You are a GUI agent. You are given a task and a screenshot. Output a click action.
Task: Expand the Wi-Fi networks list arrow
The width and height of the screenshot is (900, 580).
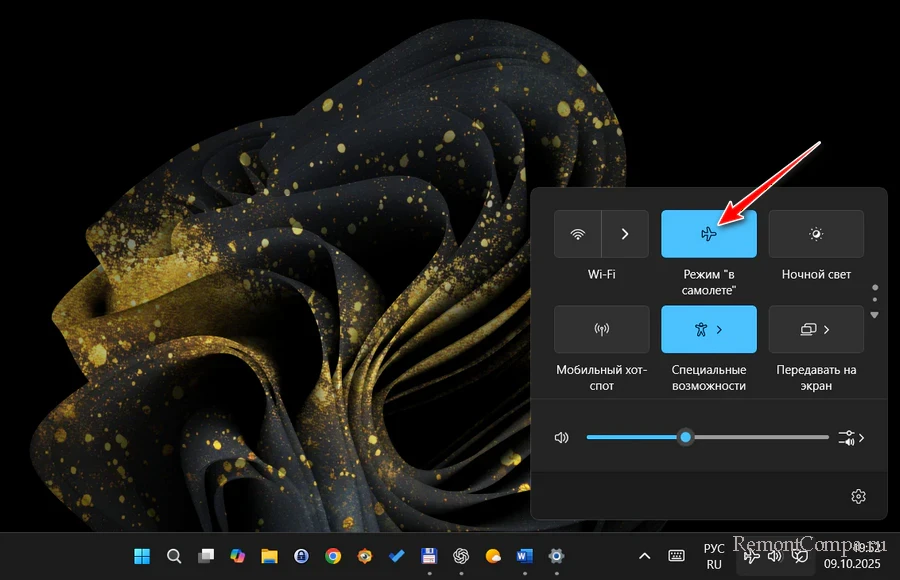[625, 234]
